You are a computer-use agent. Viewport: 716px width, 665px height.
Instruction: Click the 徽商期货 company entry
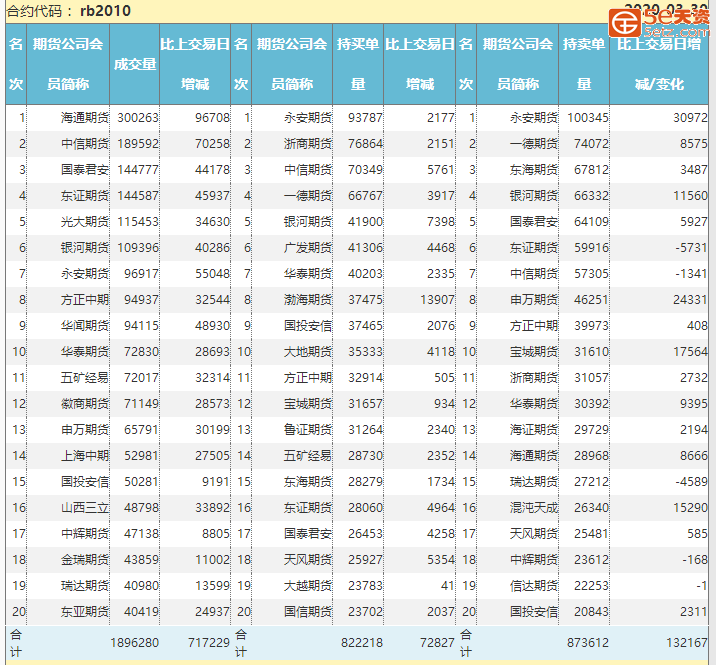(x=84, y=403)
